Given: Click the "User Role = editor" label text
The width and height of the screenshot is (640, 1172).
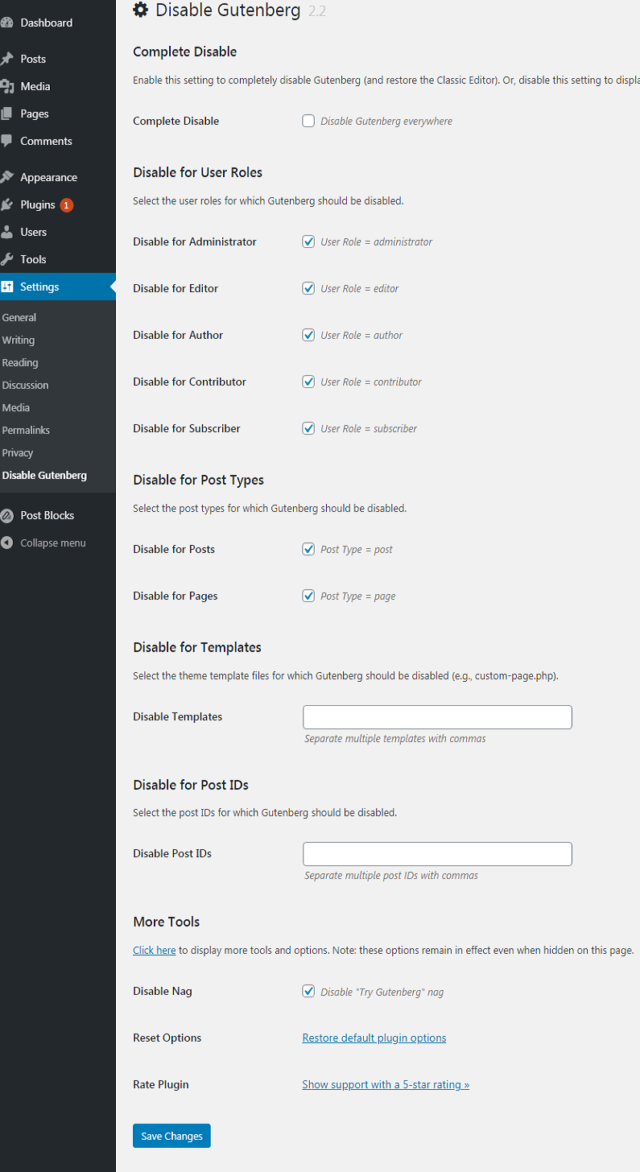Looking at the screenshot, I should click(x=360, y=288).
